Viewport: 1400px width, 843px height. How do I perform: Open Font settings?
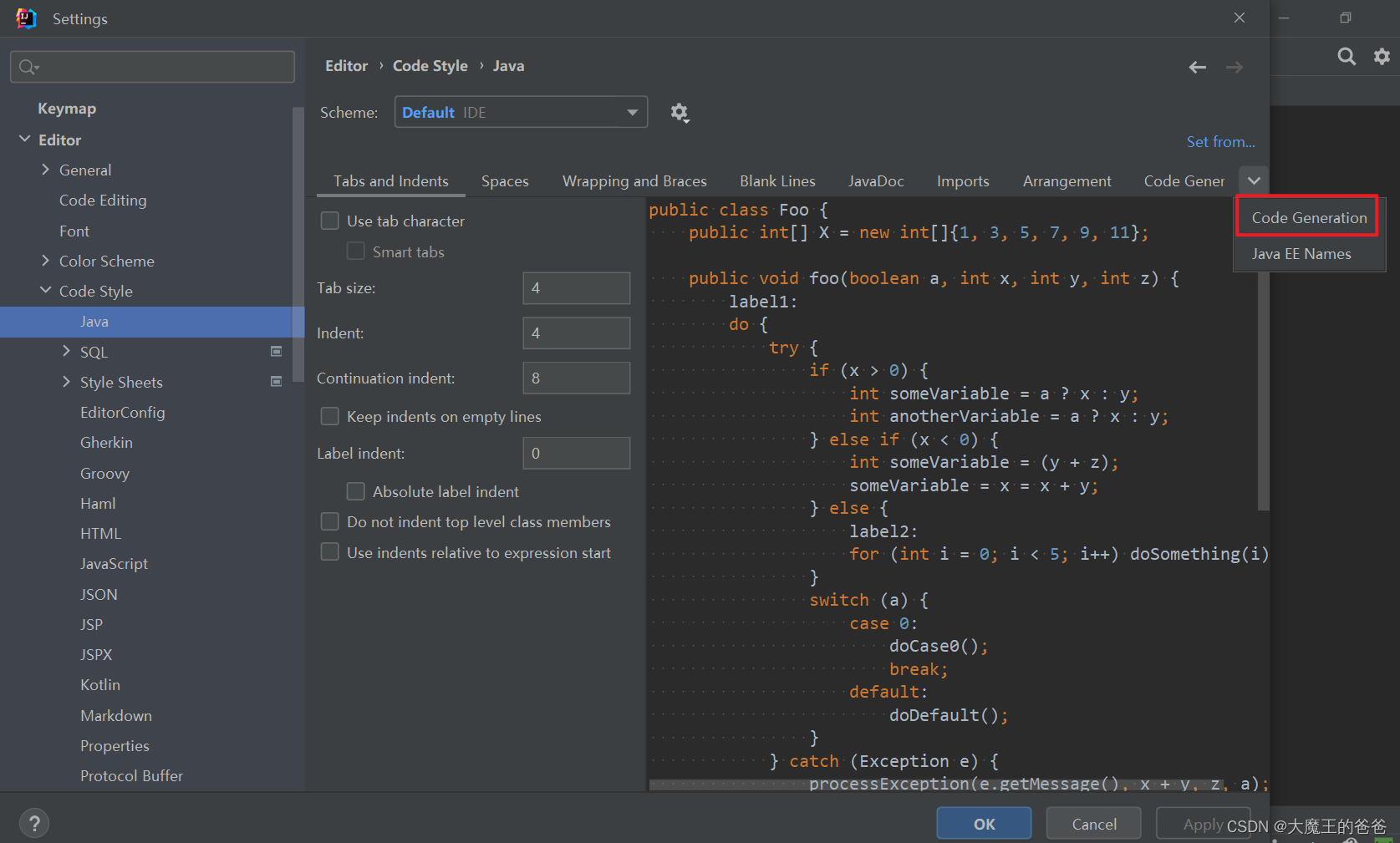pos(74,231)
